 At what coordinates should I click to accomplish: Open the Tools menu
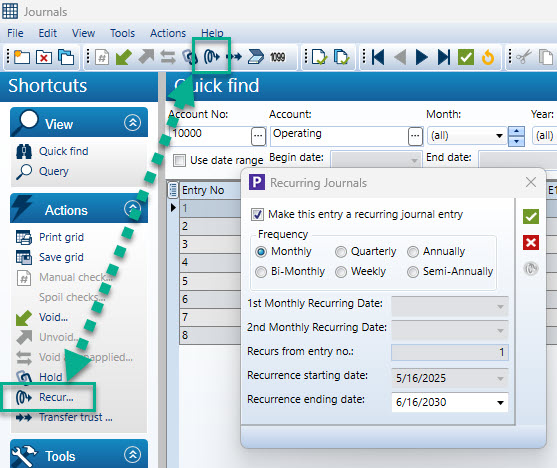point(122,33)
